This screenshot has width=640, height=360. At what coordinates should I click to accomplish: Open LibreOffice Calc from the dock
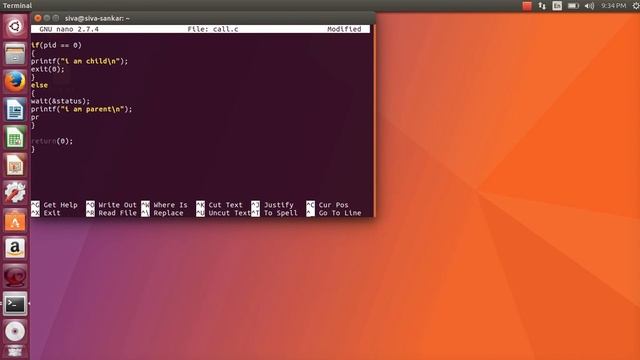coord(15,137)
